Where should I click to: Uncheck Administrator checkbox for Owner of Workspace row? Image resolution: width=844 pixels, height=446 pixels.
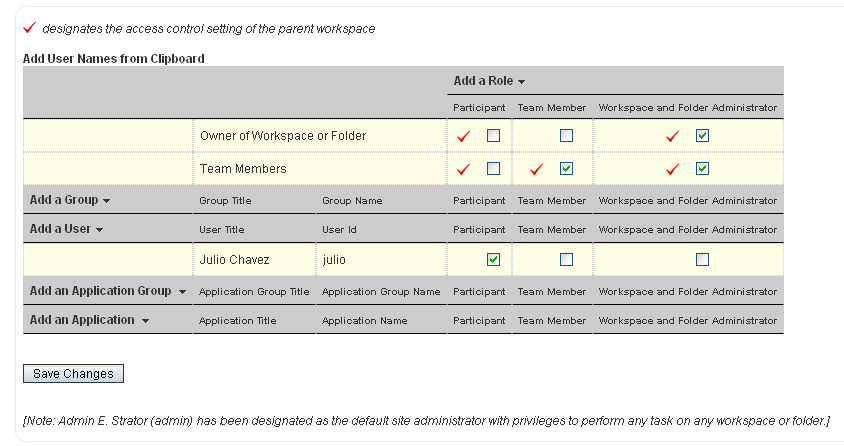click(x=702, y=135)
